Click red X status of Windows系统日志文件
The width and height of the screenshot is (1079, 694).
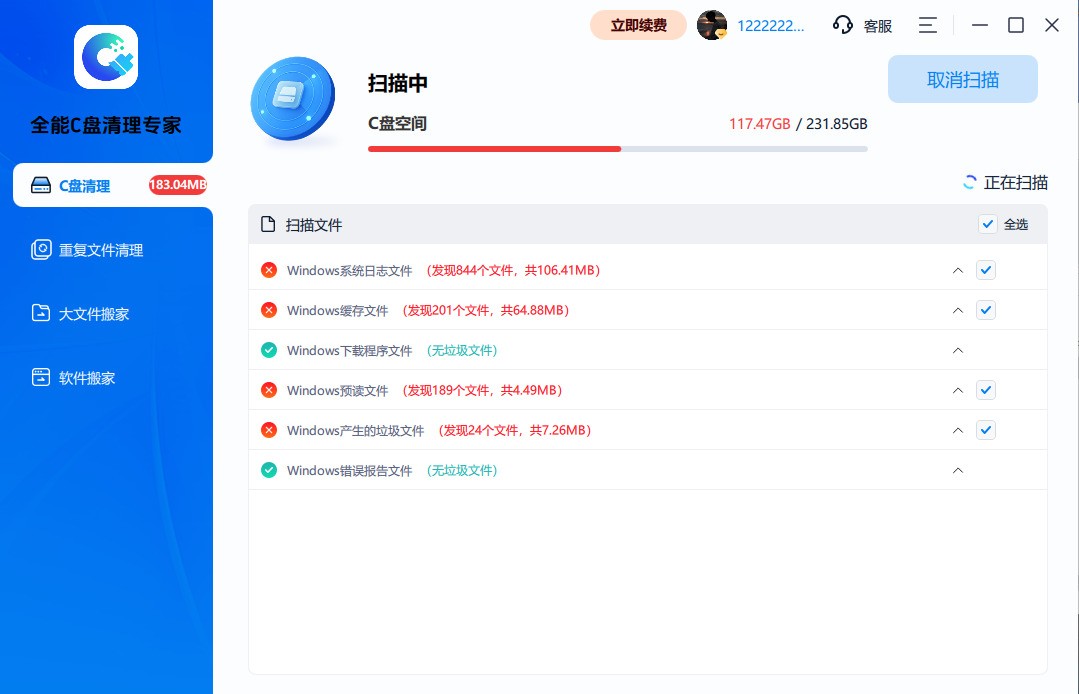click(x=269, y=270)
